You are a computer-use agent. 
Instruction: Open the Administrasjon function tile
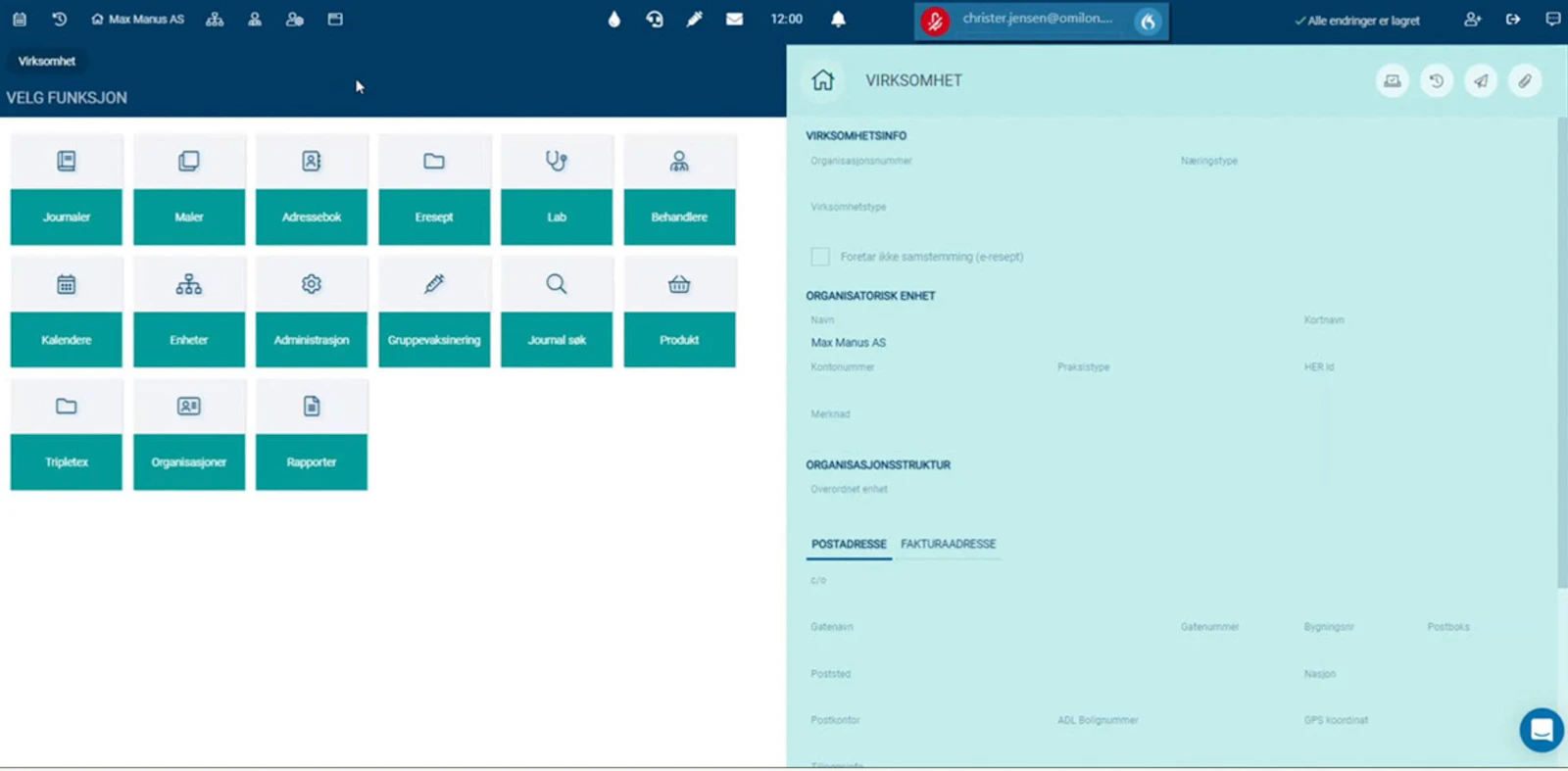point(312,313)
